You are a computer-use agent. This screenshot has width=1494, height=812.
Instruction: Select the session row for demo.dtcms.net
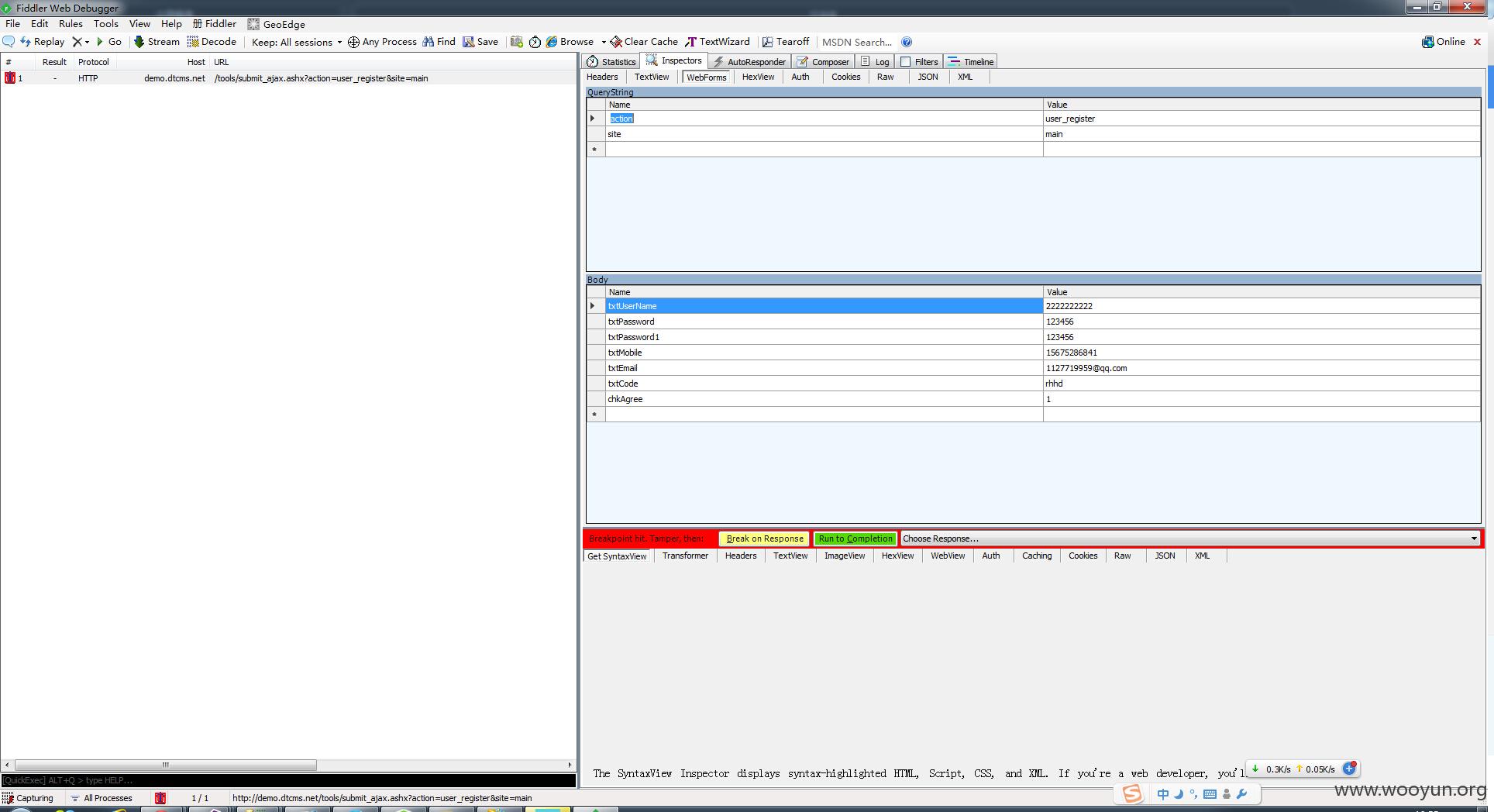tap(288, 78)
